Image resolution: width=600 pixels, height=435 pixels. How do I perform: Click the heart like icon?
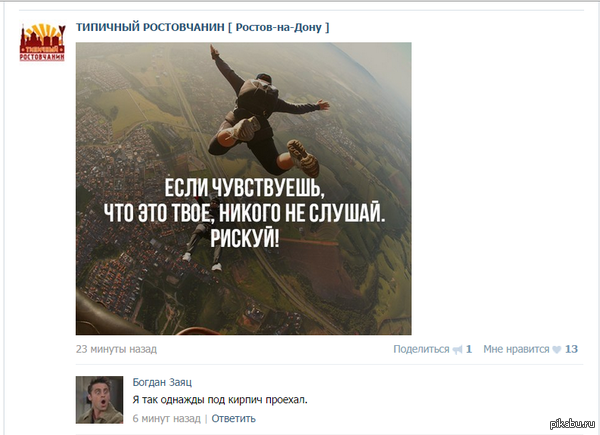[557, 350]
